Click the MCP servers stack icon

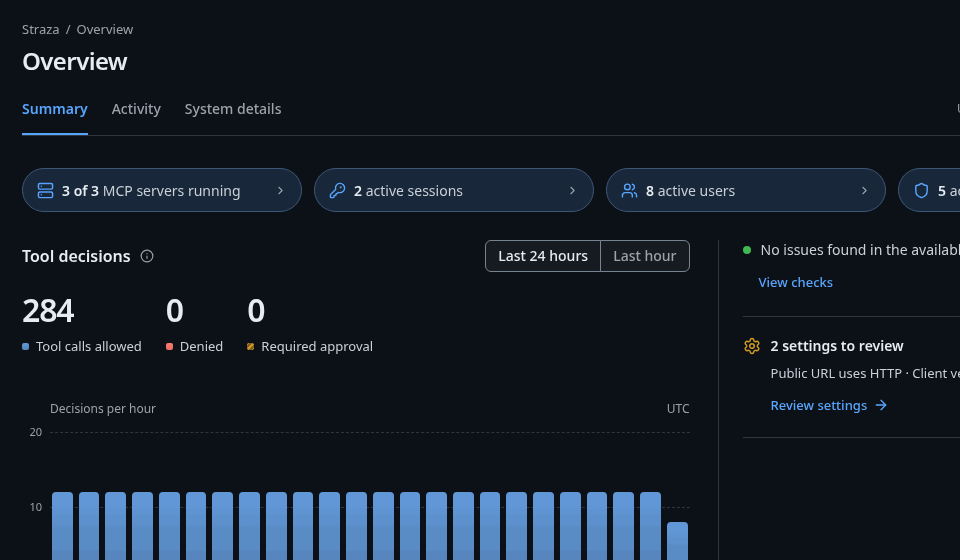pos(45,190)
